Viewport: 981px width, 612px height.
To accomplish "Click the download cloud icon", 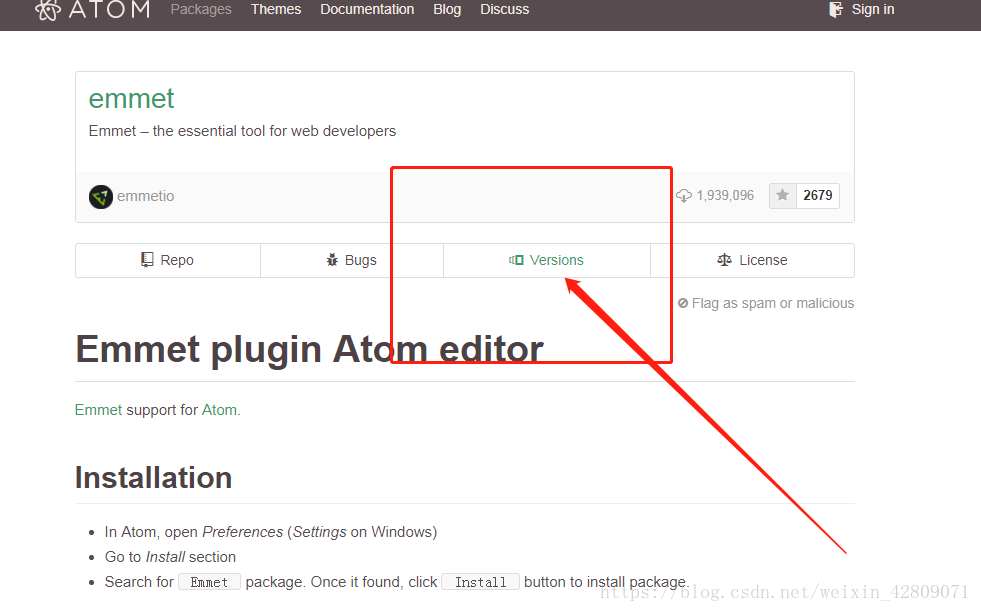I will click(684, 196).
